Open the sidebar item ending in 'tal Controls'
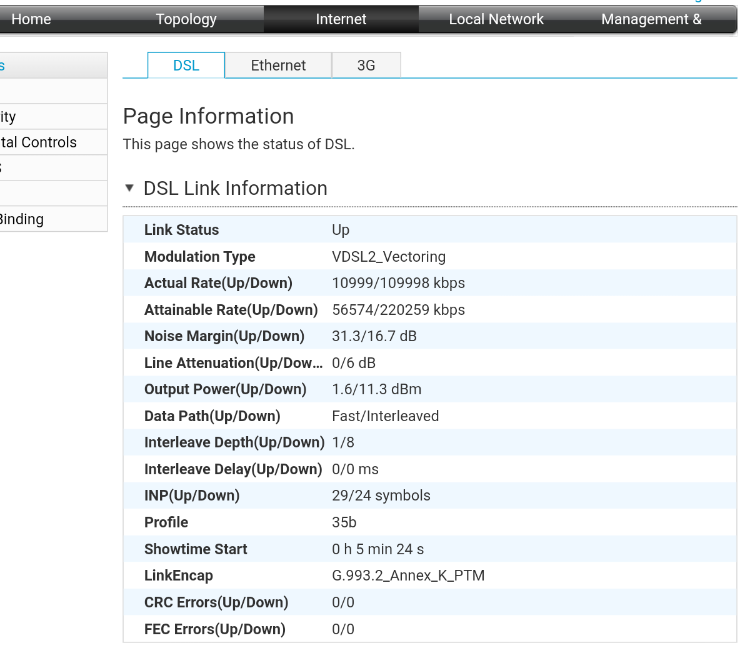The width and height of the screenshot is (750, 649). coord(53,142)
